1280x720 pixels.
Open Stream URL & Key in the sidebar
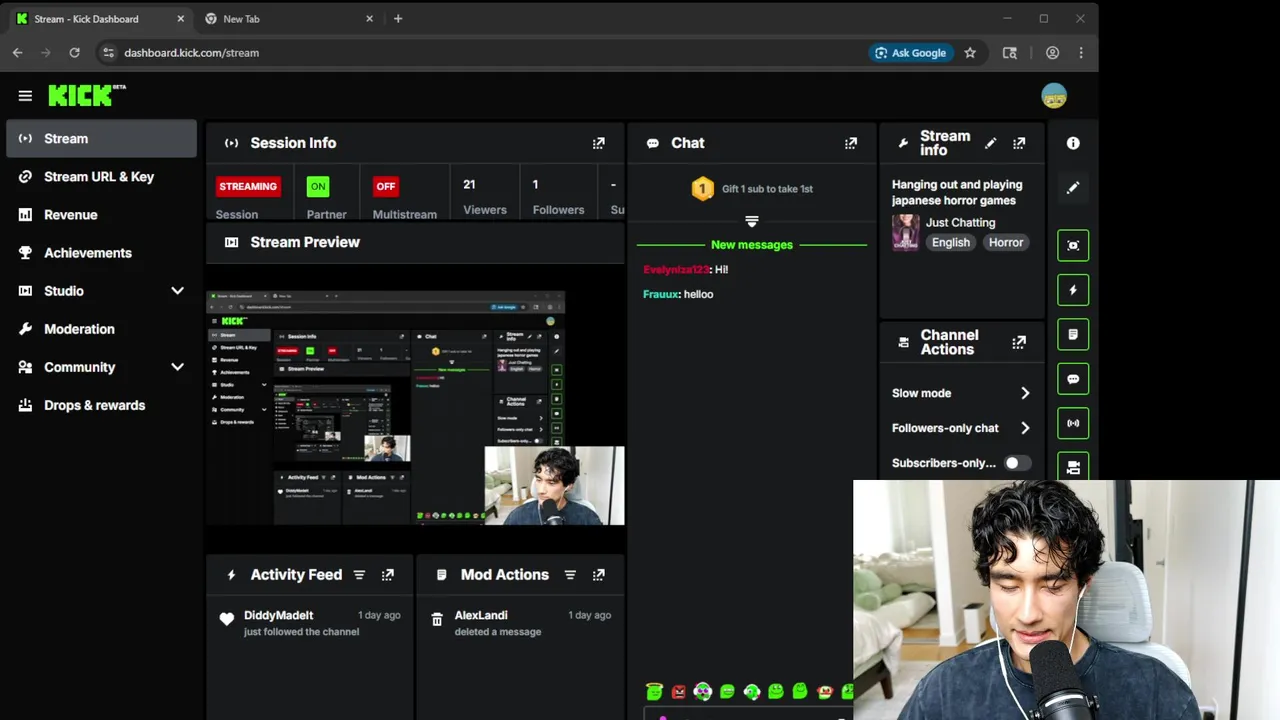point(101,177)
